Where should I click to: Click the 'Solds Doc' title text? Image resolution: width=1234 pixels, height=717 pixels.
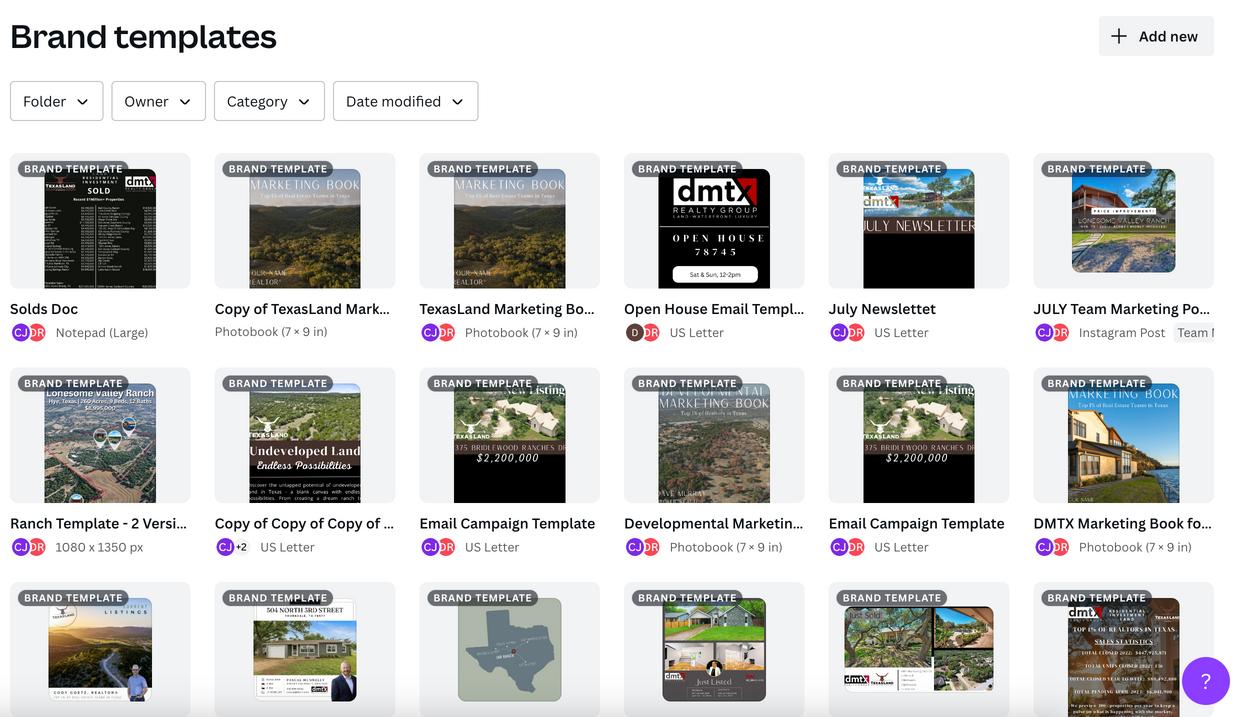click(44, 309)
